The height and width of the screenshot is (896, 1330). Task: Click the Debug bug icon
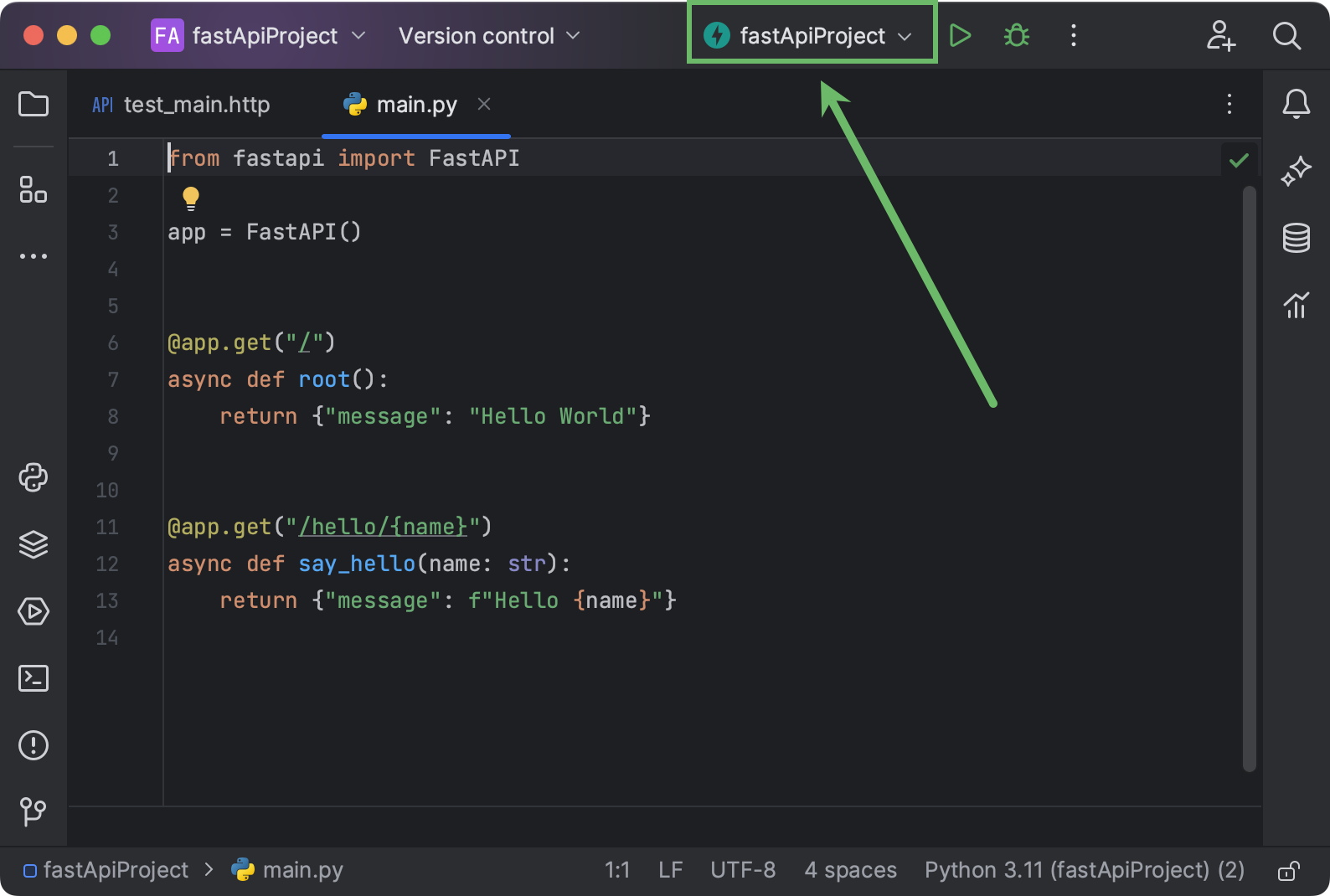1017,36
